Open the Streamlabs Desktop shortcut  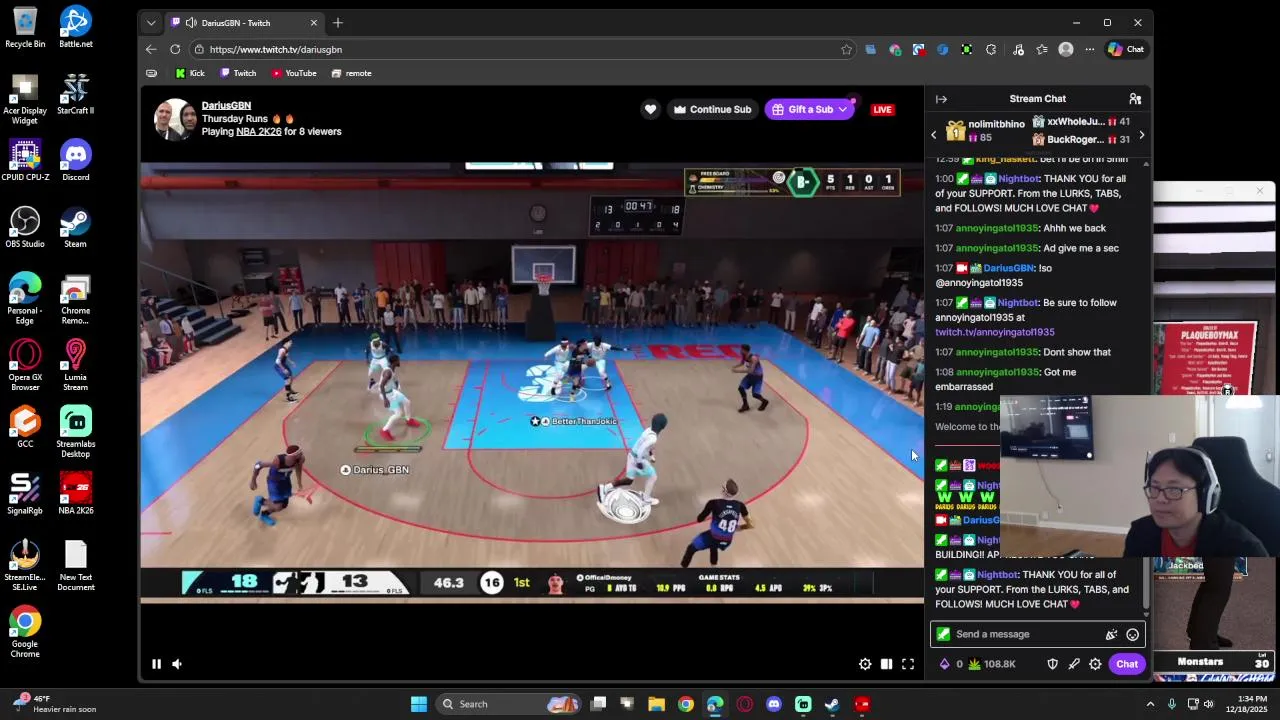(75, 431)
